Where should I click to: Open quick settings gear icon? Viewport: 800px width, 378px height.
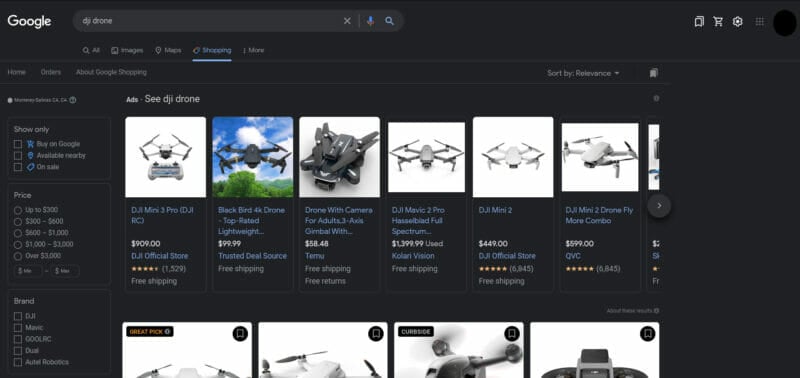[x=738, y=21]
